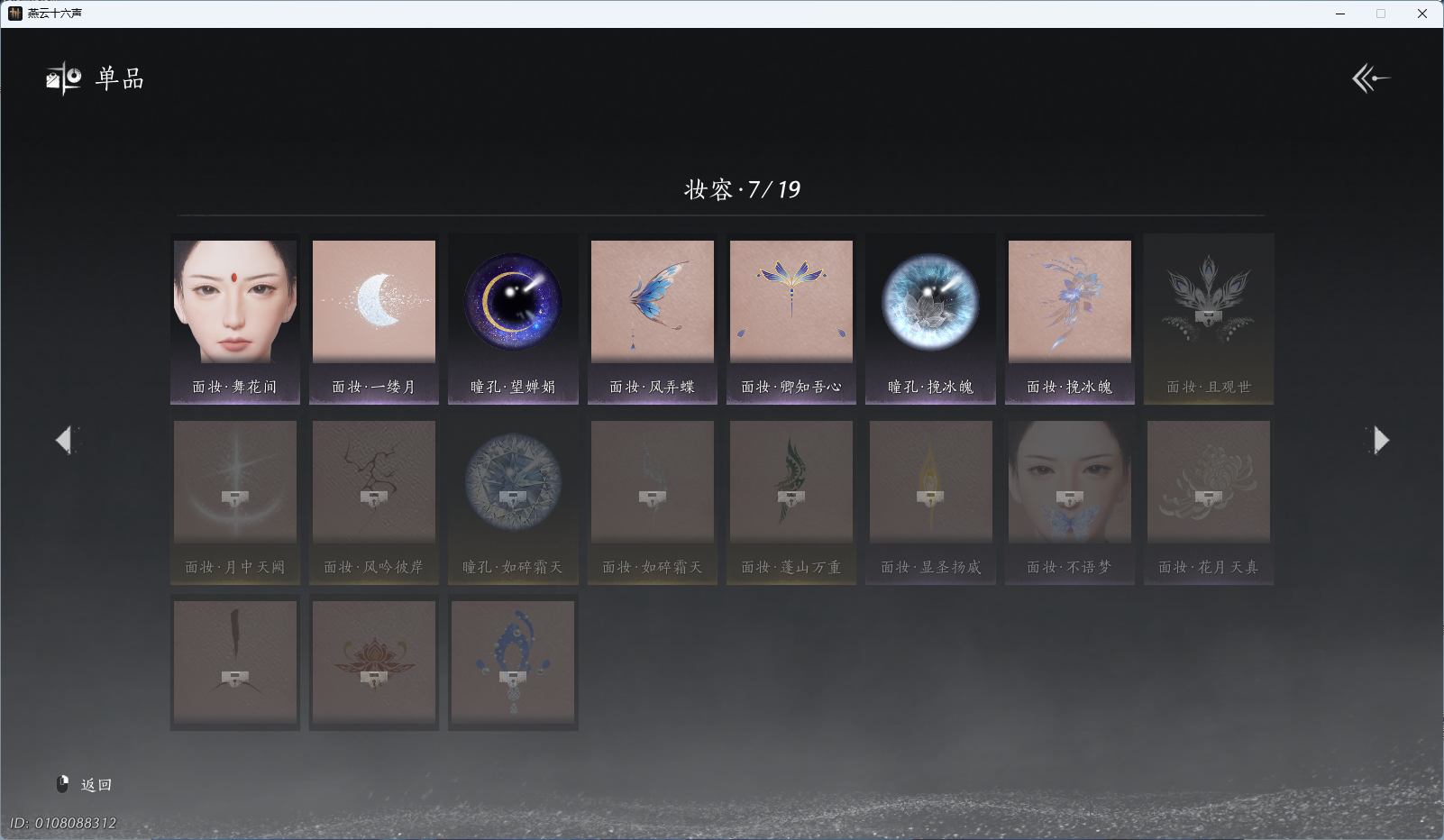Select the 面妆·一缕月 crescent moon item
This screenshot has width=1444, height=840.
(374, 319)
